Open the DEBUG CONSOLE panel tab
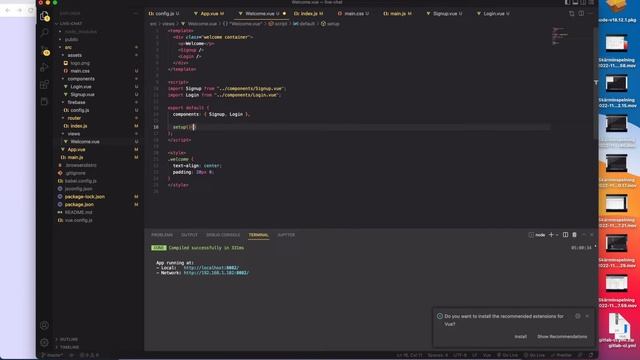 pos(223,235)
